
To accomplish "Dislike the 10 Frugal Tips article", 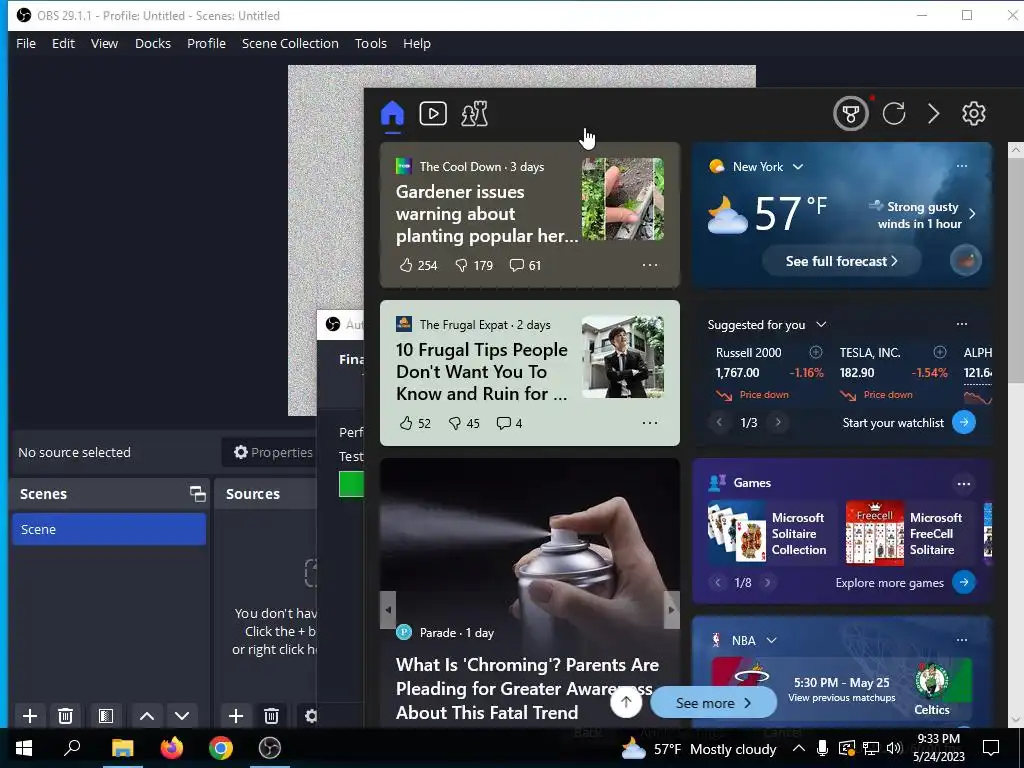I will pyautogui.click(x=464, y=423).
